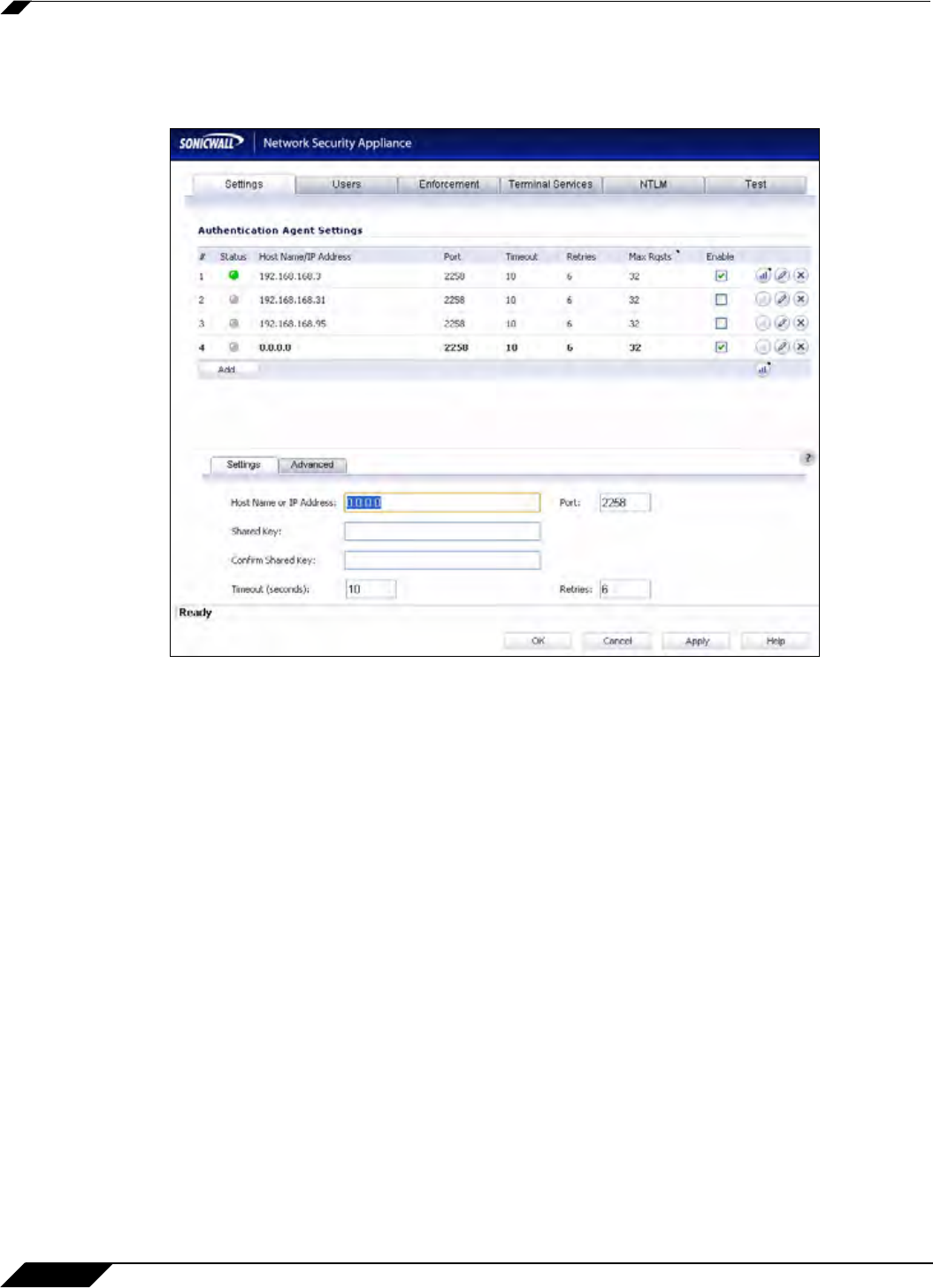
Task: Switch to the Users tab
Action: (x=347, y=185)
